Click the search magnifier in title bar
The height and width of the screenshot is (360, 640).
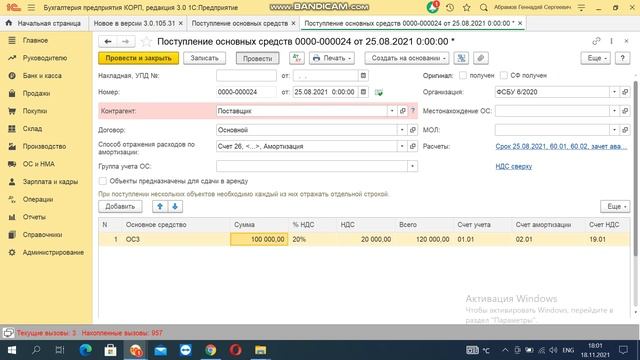[484, 7]
